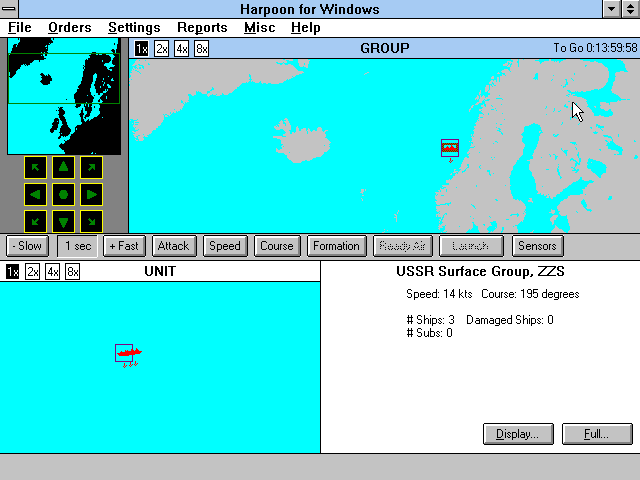This screenshot has width=640, height=480.
Task: Click the greyed Launch button
Action: (471, 246)
